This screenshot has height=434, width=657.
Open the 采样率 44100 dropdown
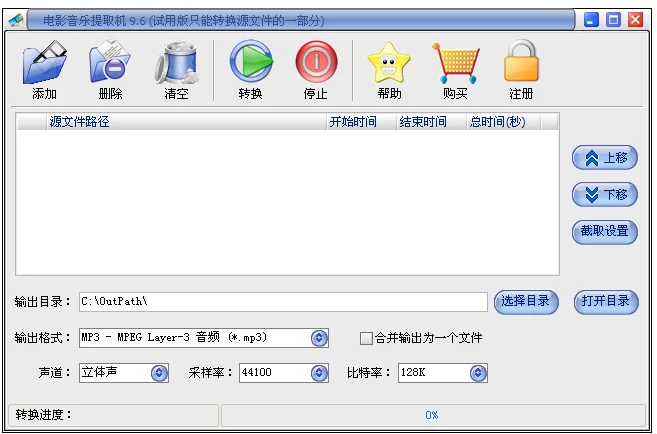click(319, 373)
